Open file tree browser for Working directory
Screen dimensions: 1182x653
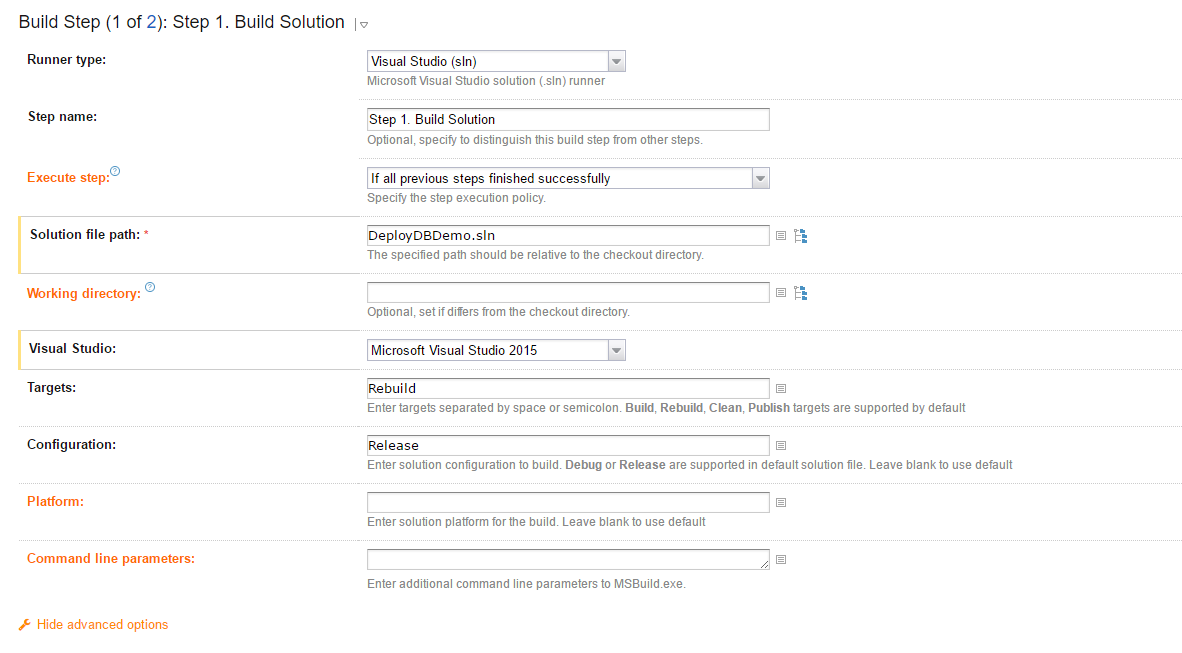[800, 293]
